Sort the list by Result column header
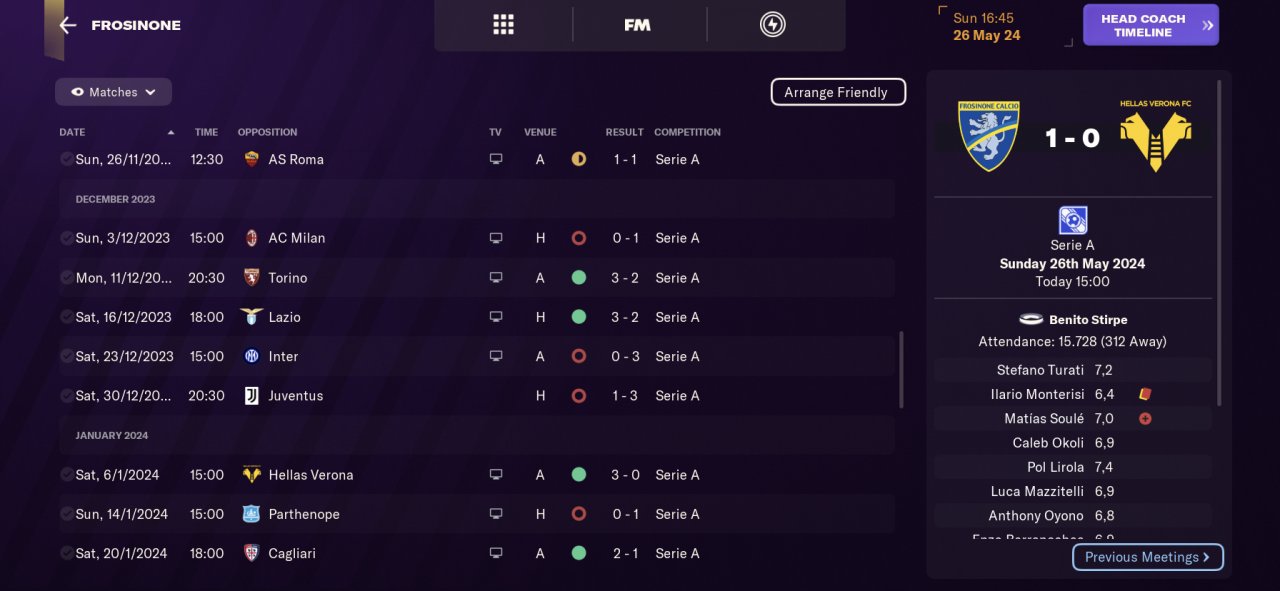 point(624,132)
